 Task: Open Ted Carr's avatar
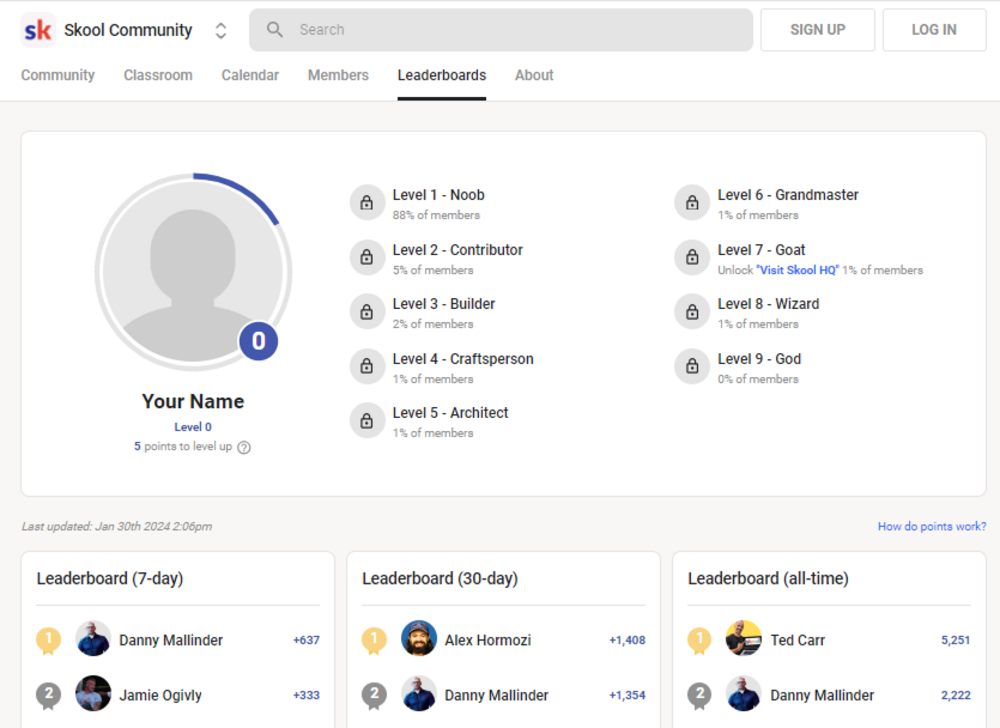click(x=744, y=639)
